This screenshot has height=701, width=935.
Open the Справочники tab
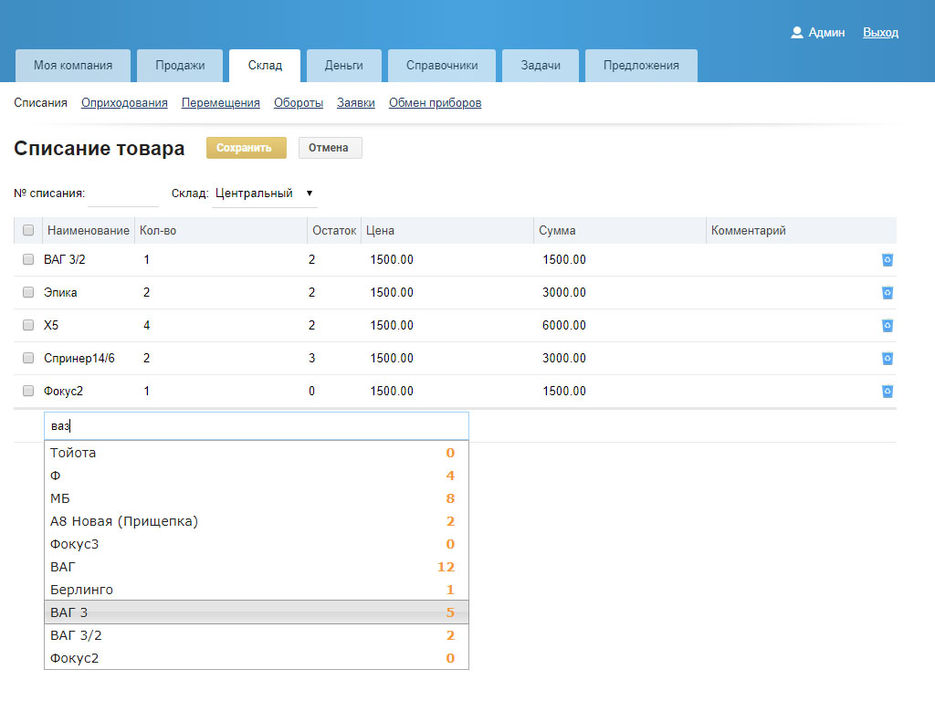(x=441, y=66)
